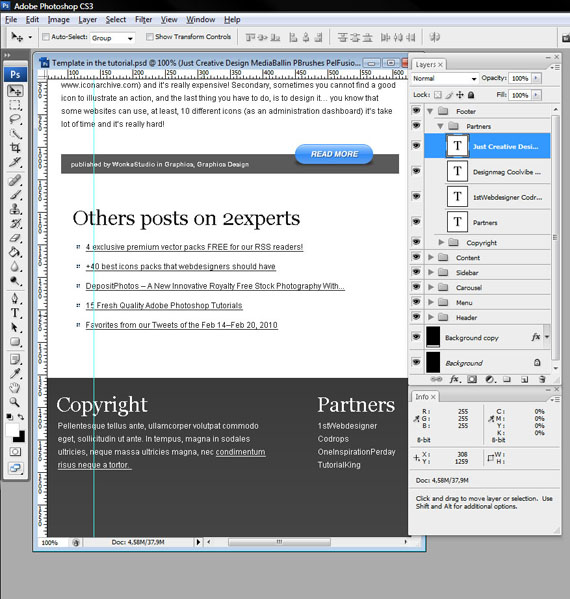Click the READ MORE button in the document
This screenshot has width=570, height=599.
click(x=334, y=154)
